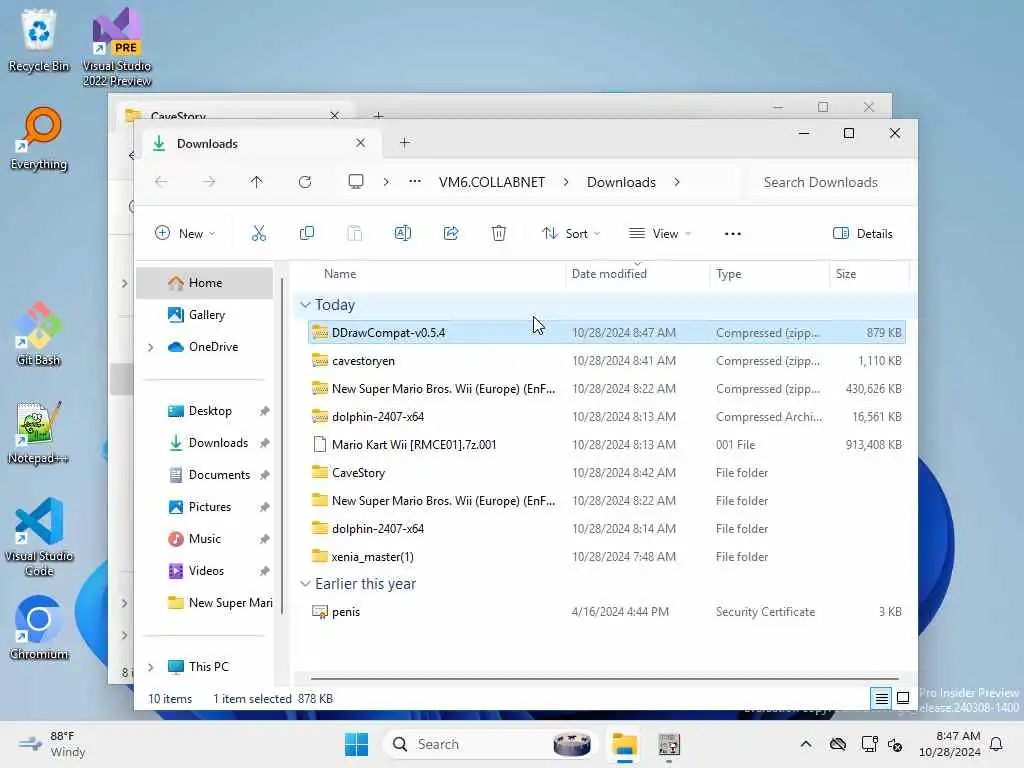This screenshot has height=768, width=1024.
Task: Open Git Bash desktop shortcut
Action: click(39, 334)
